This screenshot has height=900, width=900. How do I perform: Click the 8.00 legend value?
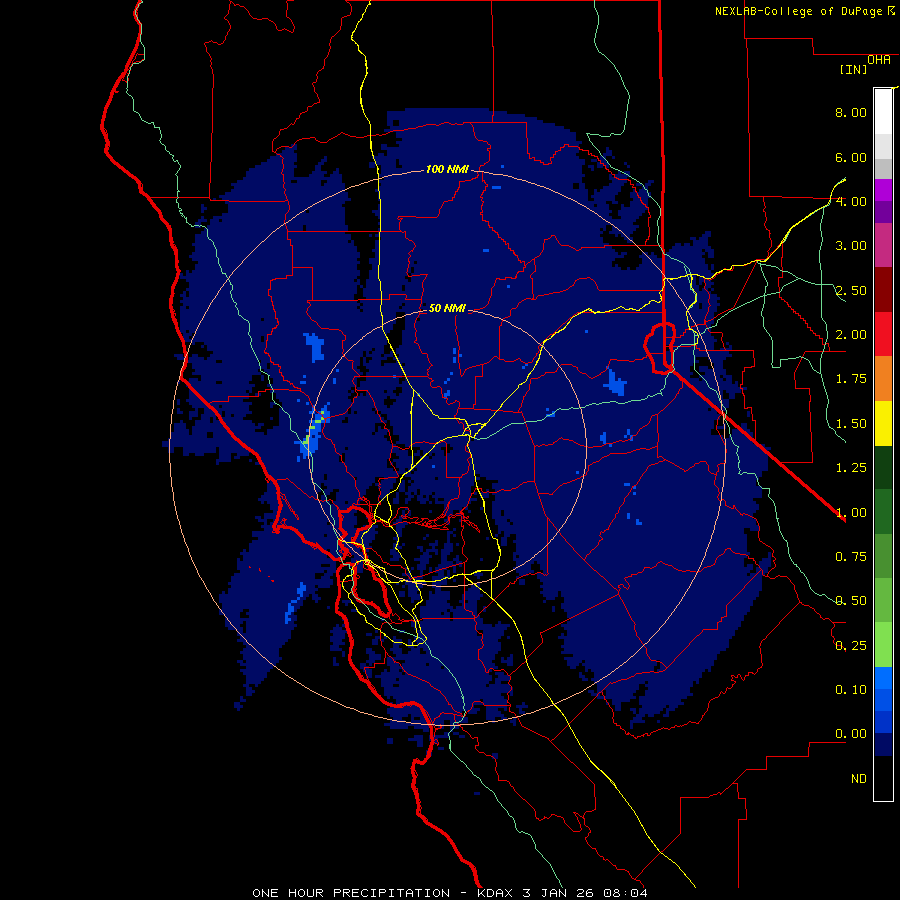[x=851, y=112]
